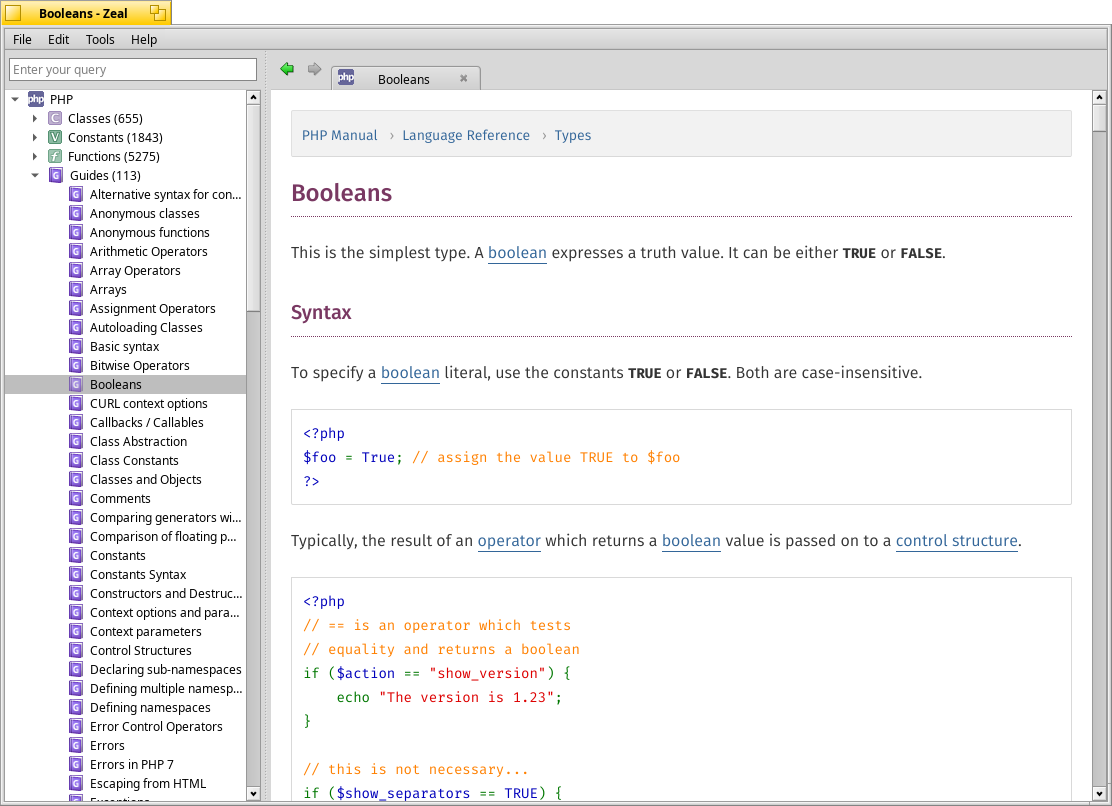Click content pane scrollbar up arrow
Viewport: 1112px width, 806px height.
tap(1099, 97)
